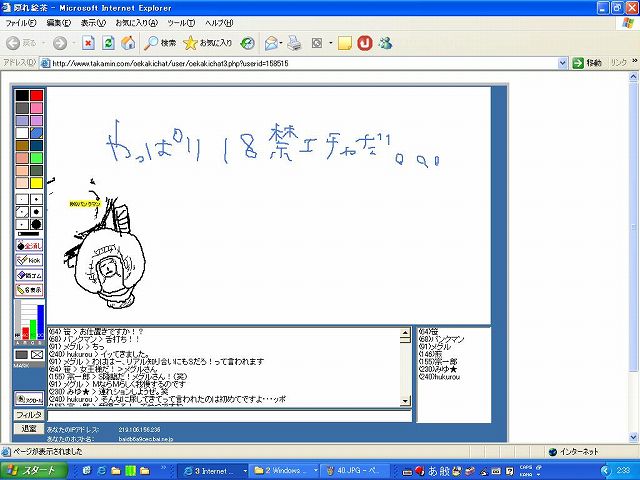The image size is (640, 480).
Task: Click the Mail envelope toolbar icon
Action: pos(271,43)
